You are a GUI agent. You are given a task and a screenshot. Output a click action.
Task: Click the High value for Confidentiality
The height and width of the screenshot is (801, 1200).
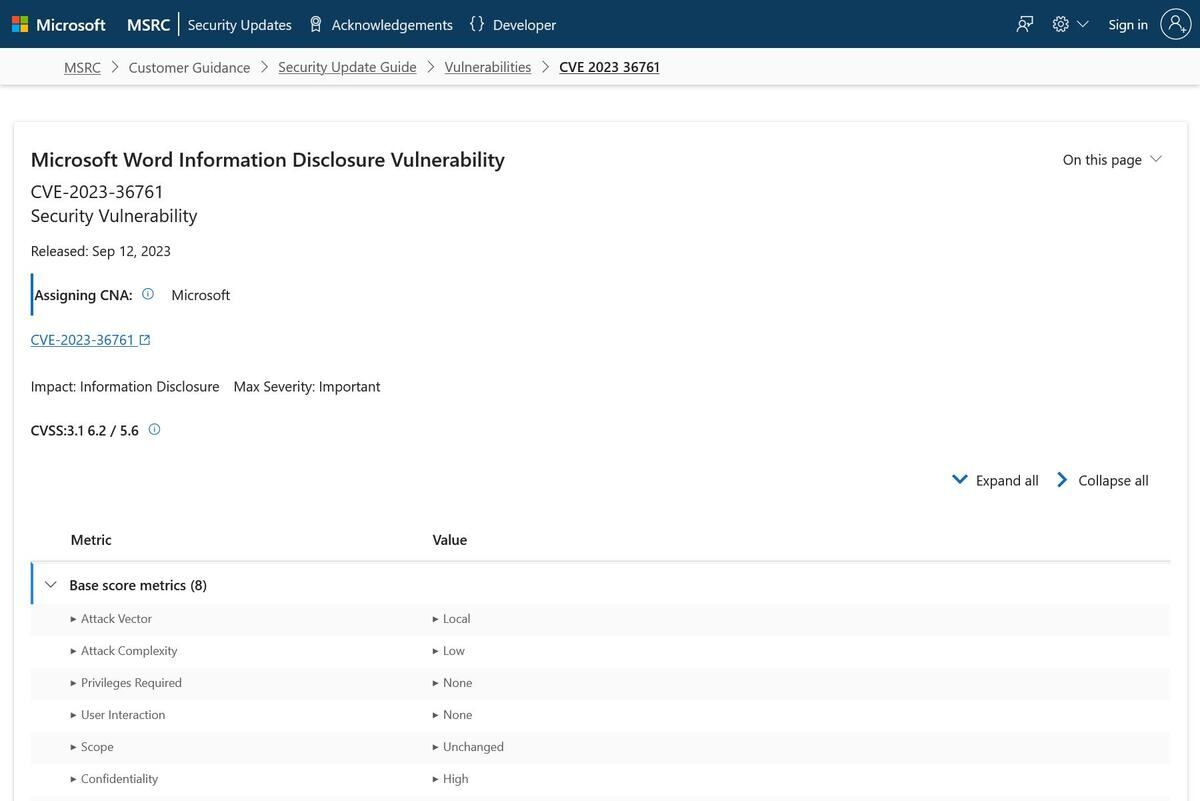(455, 779)
